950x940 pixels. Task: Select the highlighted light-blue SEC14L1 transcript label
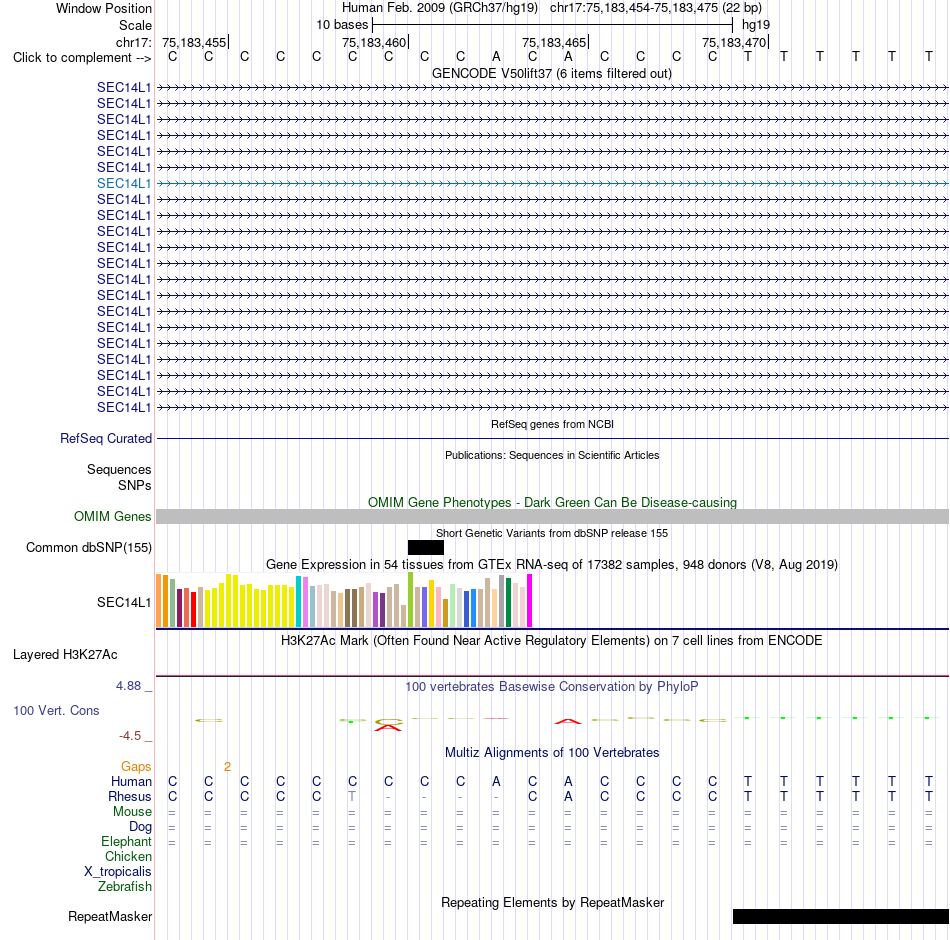124,183
